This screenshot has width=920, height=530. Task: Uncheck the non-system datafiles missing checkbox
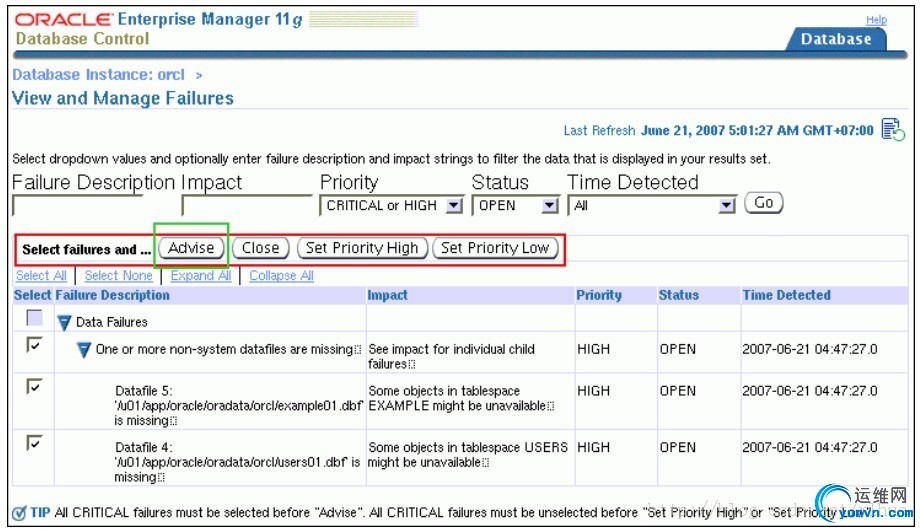(x=35, y=345)
